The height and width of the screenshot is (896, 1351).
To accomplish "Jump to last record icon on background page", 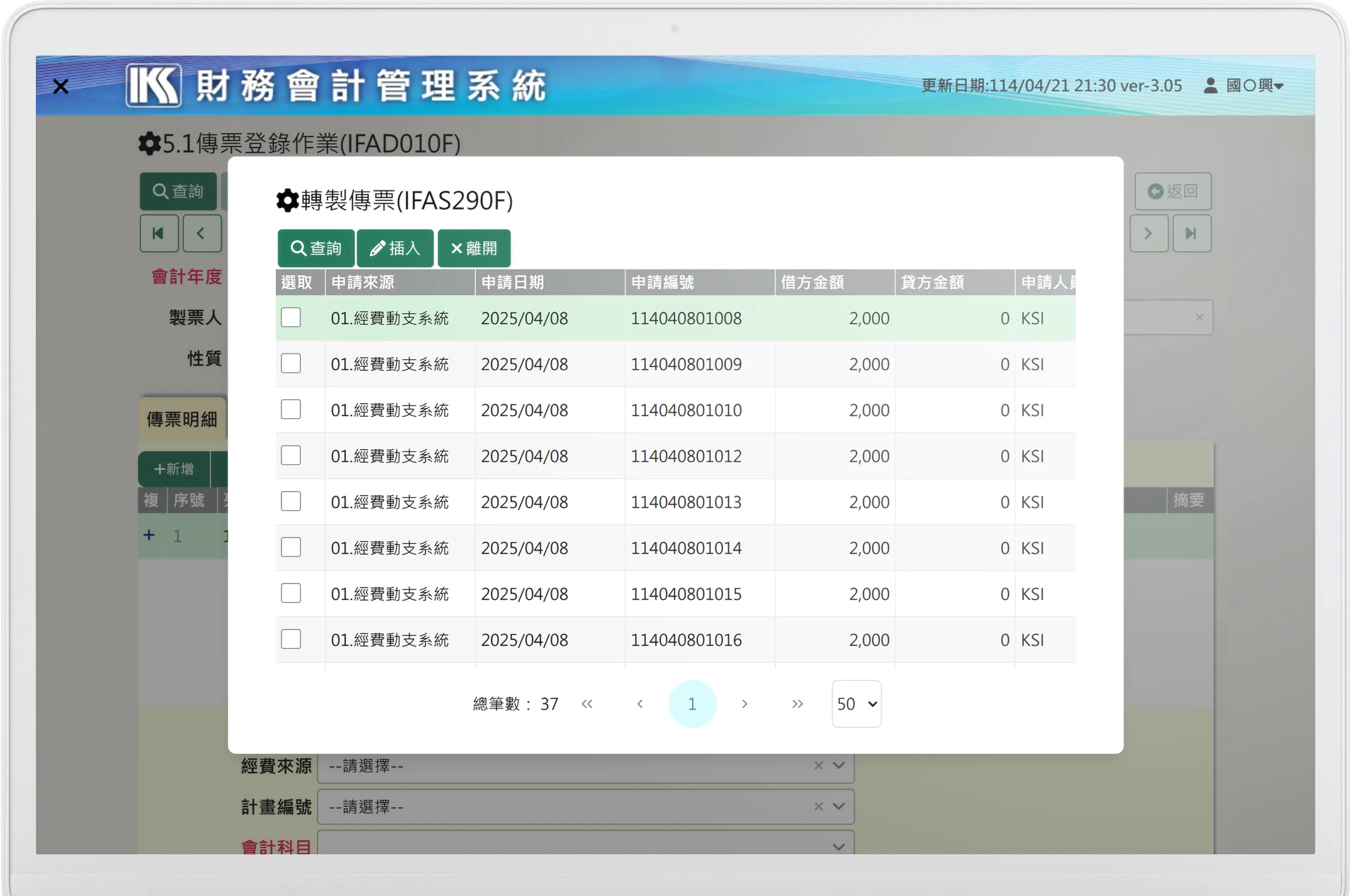I will click(x=1192, y=233).
